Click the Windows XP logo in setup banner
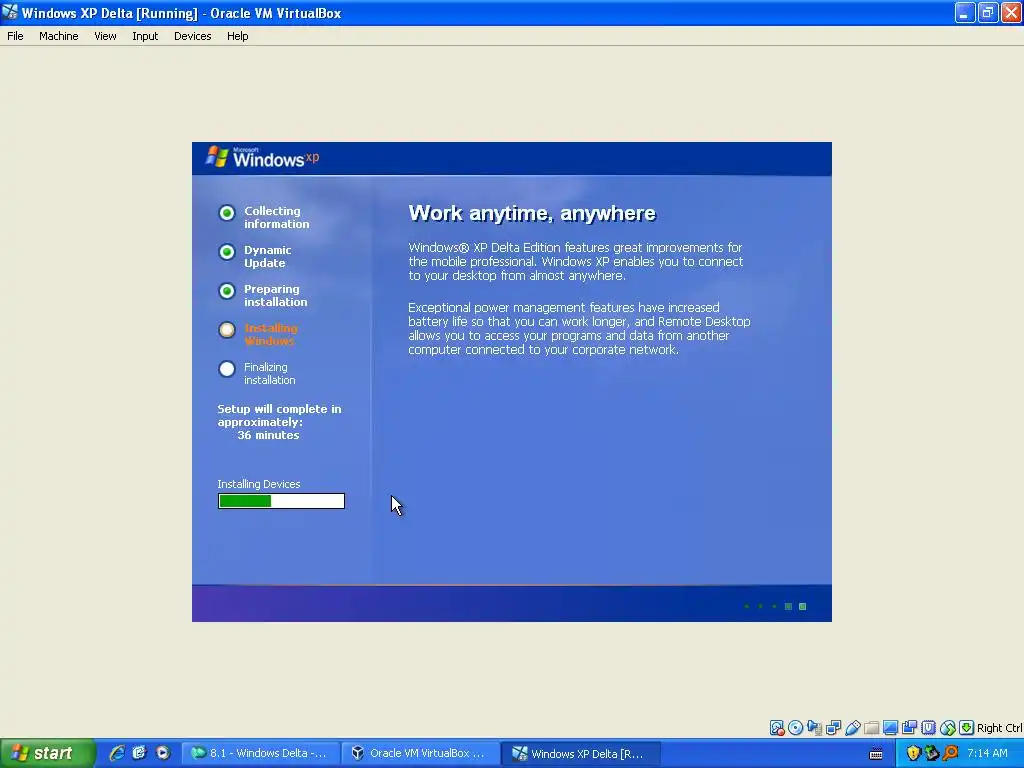This screenshot has height=768, width=1024. coord(263,157)
